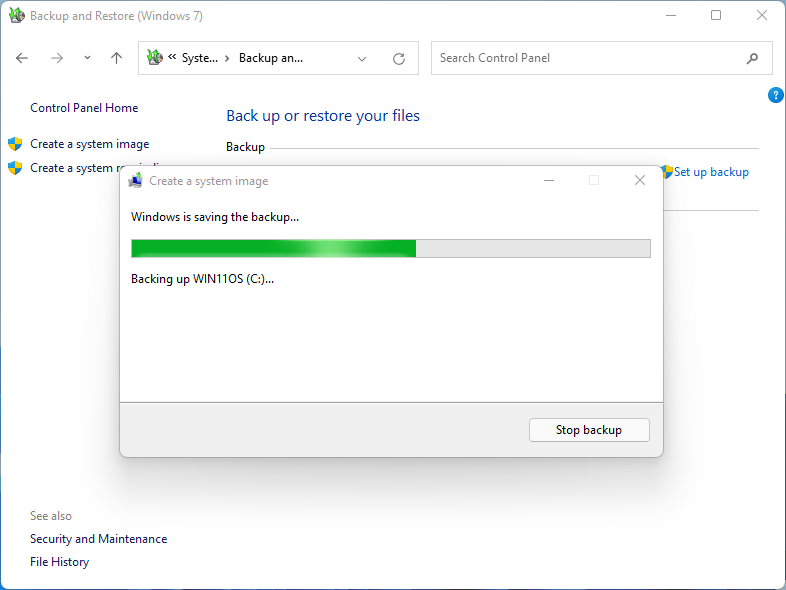Go back with the back arrow

pos(22,58)
